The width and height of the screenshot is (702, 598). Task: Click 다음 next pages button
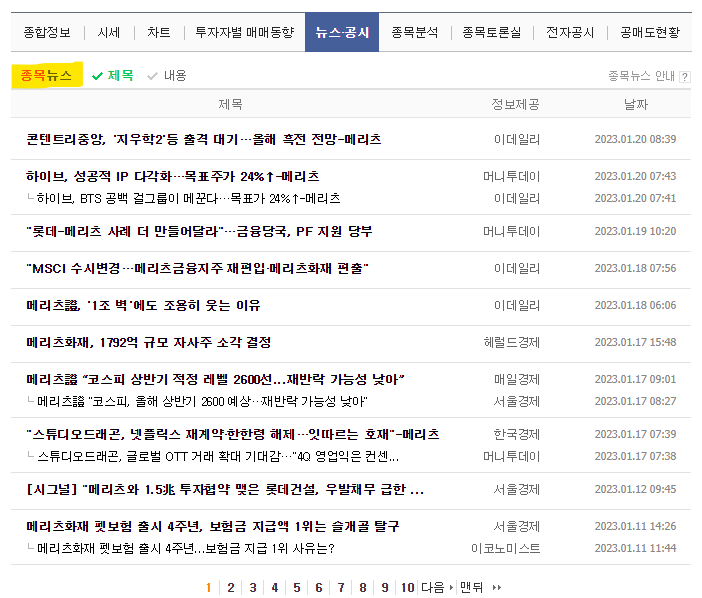coord(437,587)
